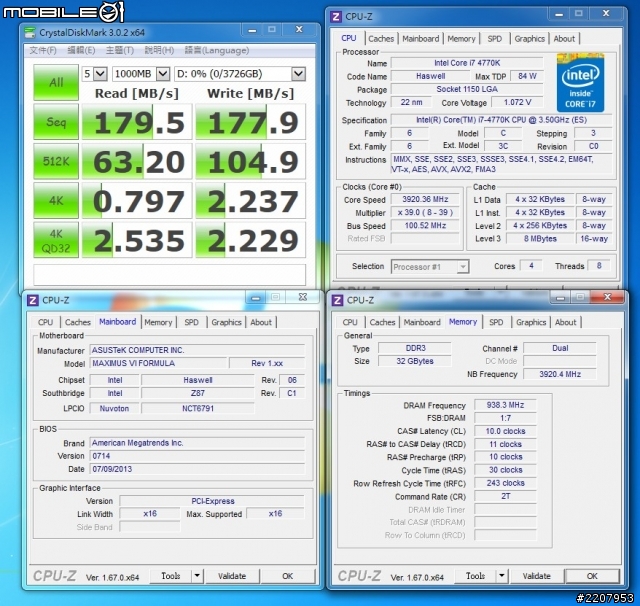Start the 512K benchmark test
Screen dimensions: 640x606
[x=56, y=161]
